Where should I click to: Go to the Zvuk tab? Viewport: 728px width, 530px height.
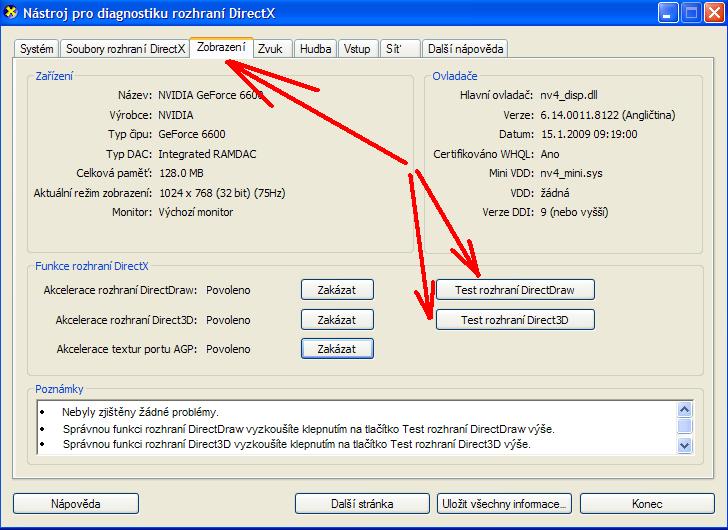(270, 49)
